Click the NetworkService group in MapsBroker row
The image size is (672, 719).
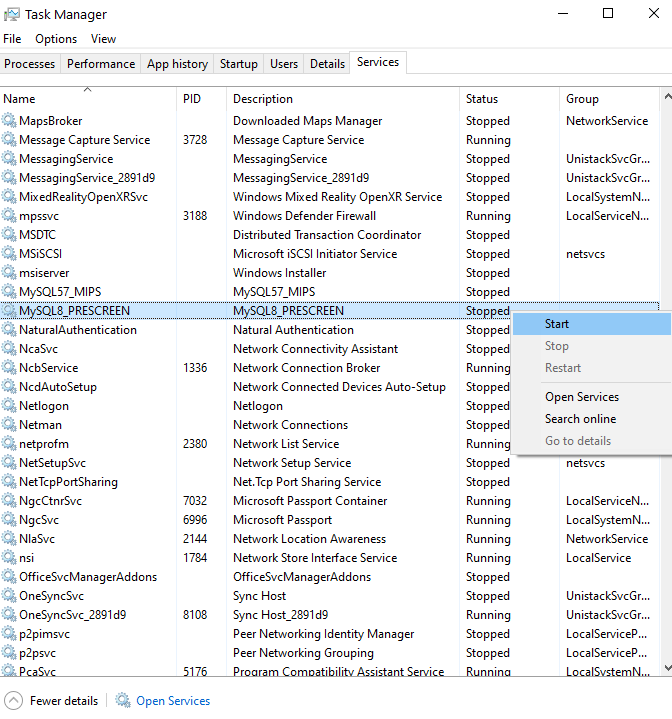click(x=607, y=121)
